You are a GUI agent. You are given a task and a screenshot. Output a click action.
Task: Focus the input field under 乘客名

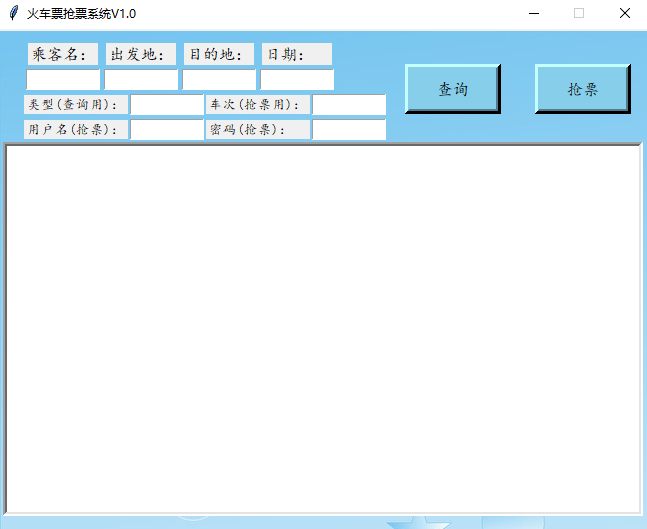tap(63, 80)
